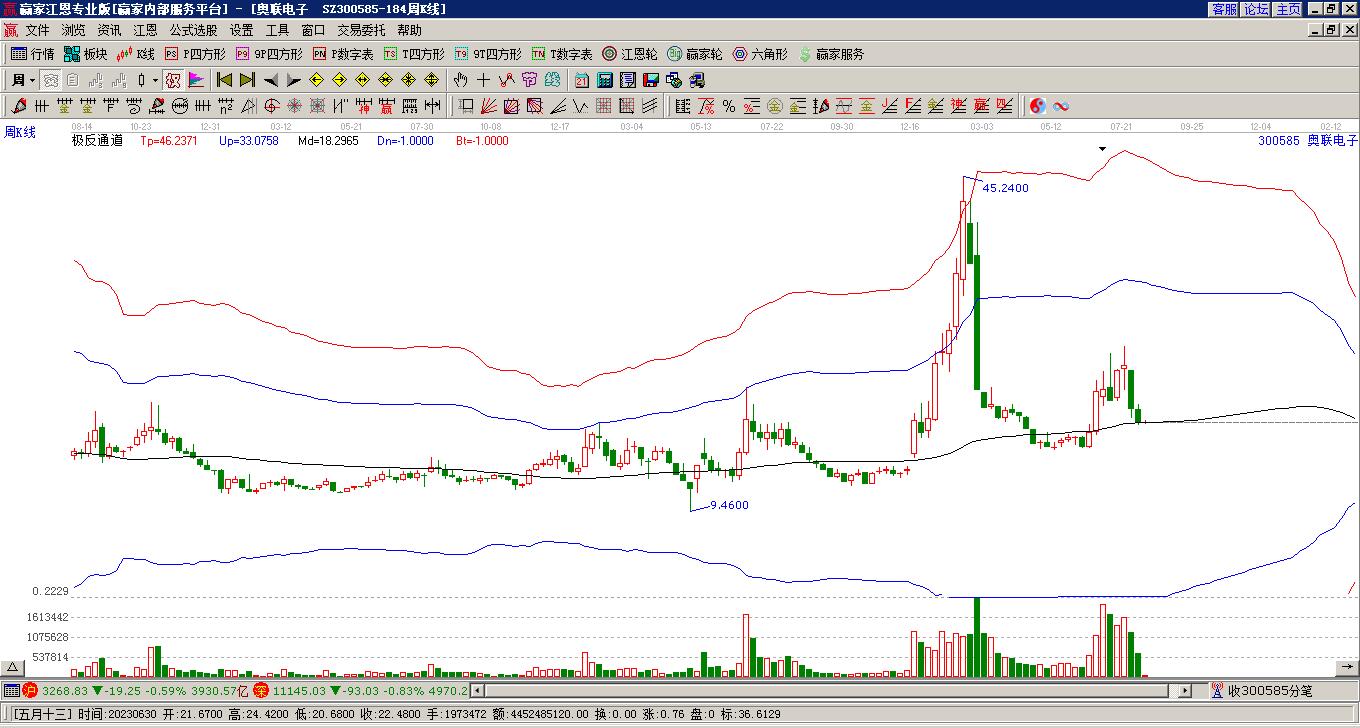
Task: Open the 窗口 menu
Action: coord(313,31)
